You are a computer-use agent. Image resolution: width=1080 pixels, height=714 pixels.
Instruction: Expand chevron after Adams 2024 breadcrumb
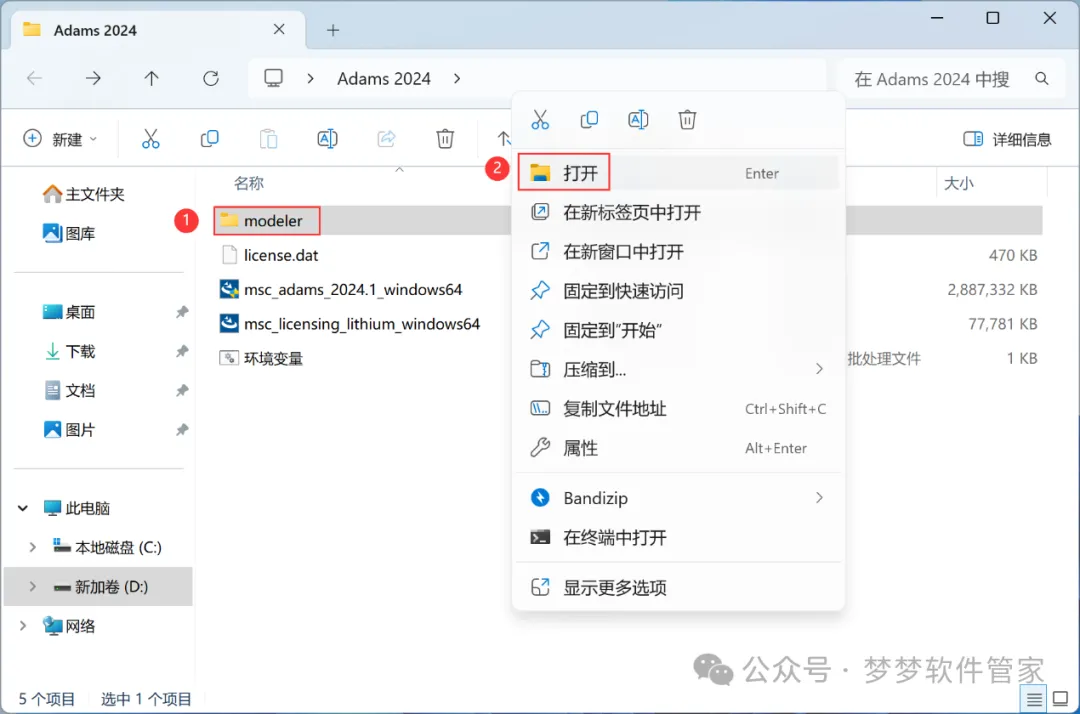click(x=457, y=78)
